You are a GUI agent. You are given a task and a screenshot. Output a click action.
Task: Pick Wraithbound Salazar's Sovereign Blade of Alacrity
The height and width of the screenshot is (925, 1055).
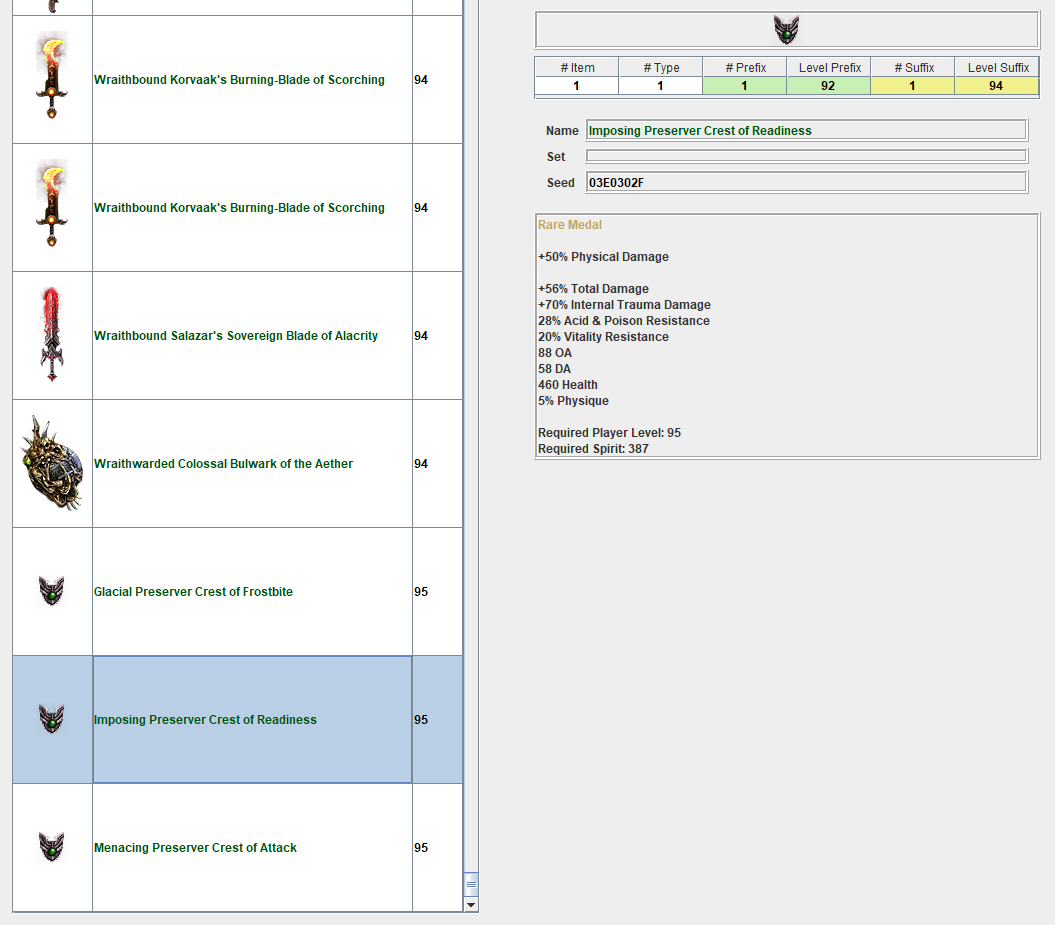236,336
